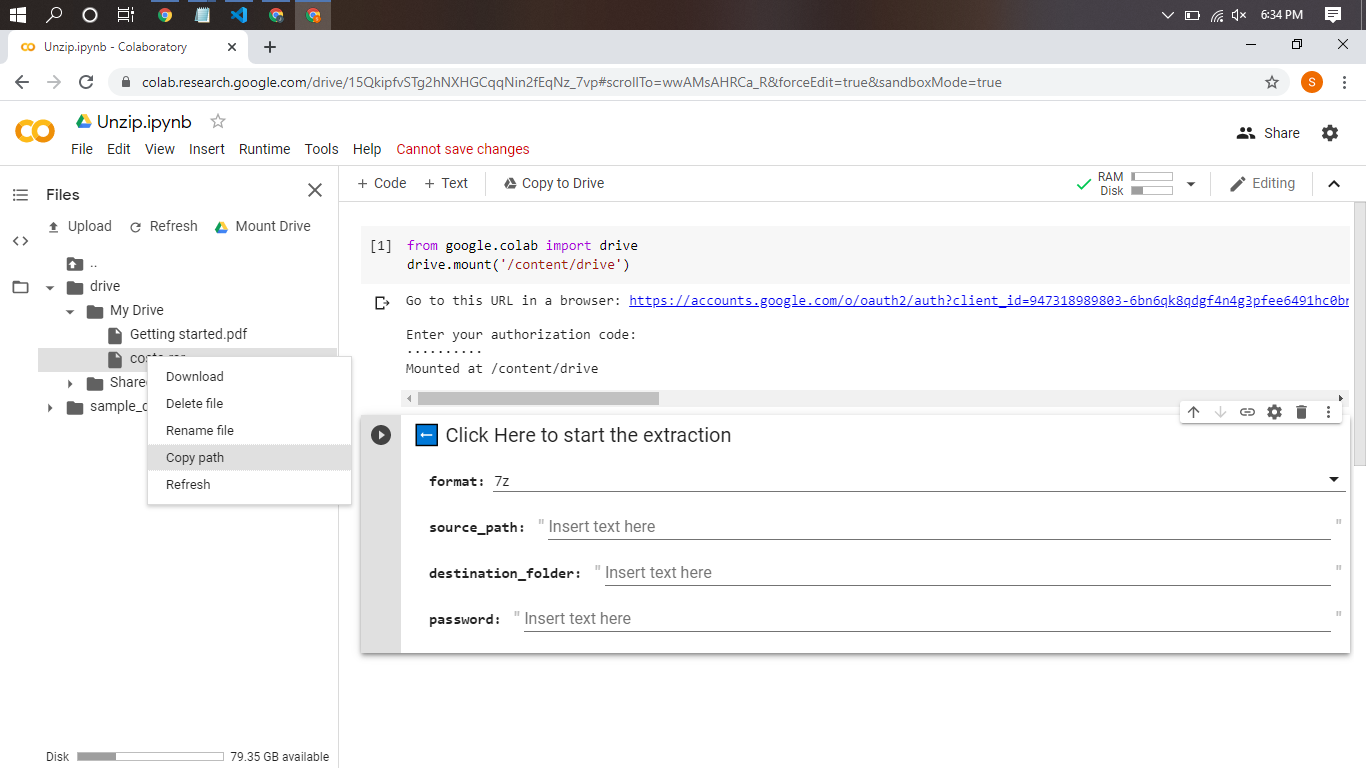Expand the sample_data folder
Image resolution: width=1366 pixels, height=768 pixels.
[x=50, y=407]
